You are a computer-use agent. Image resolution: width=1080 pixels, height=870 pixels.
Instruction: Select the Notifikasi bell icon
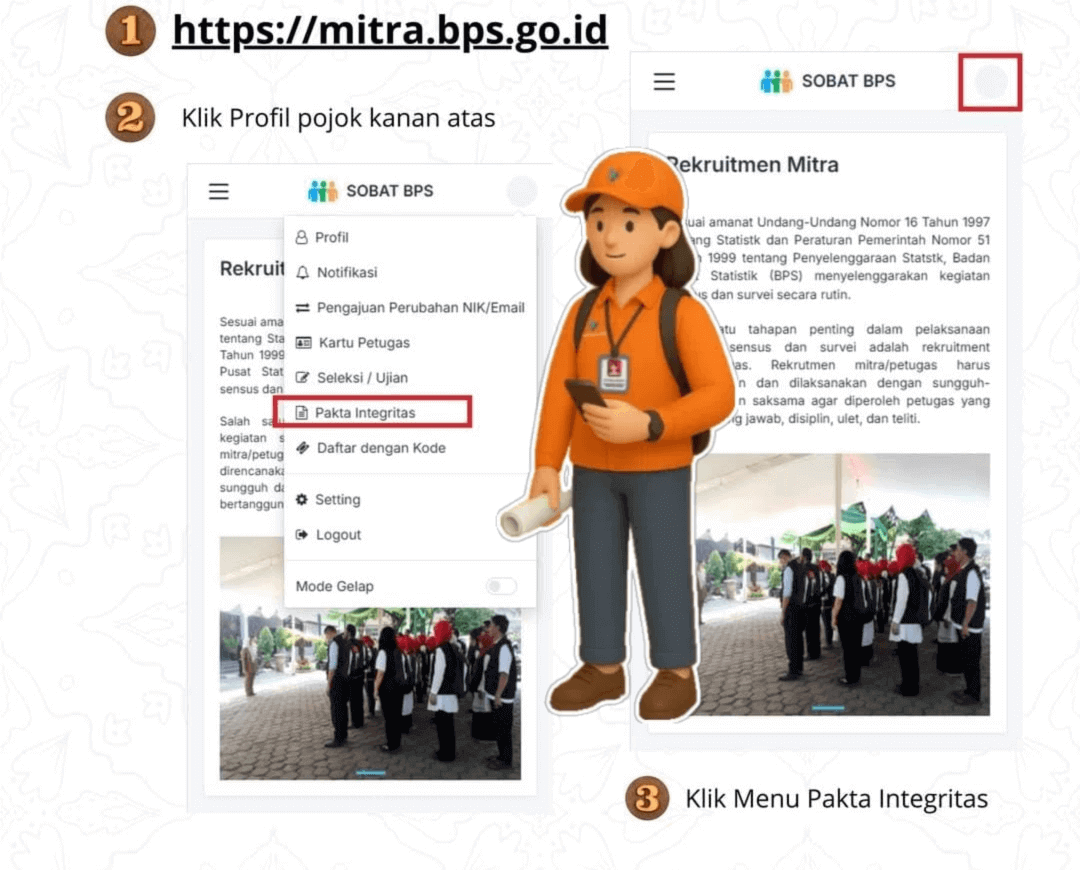pos(303,272)
